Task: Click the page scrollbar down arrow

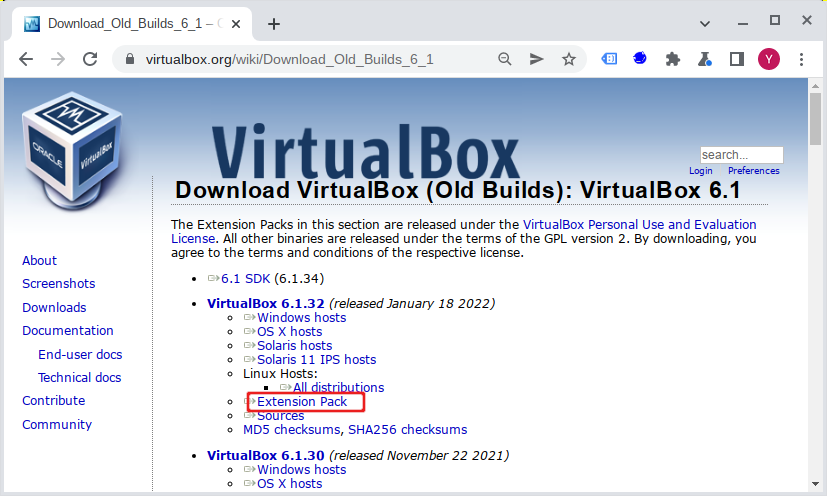Action: coord(815,484)
